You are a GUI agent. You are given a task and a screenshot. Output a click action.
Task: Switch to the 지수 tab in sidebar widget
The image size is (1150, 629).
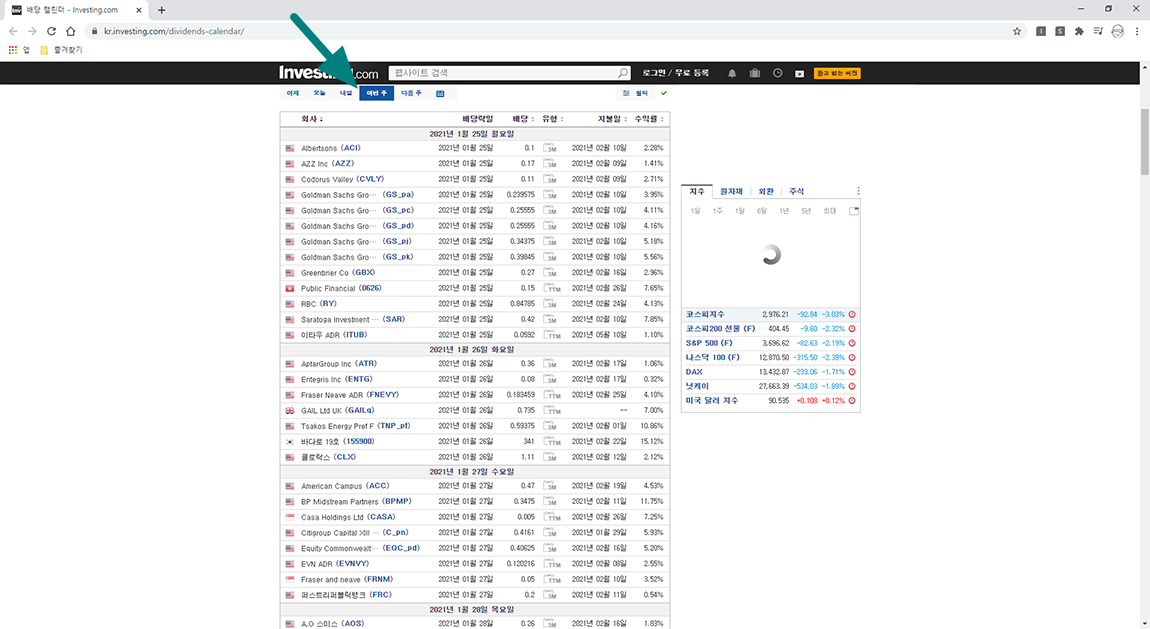click(x=697, y=191)
